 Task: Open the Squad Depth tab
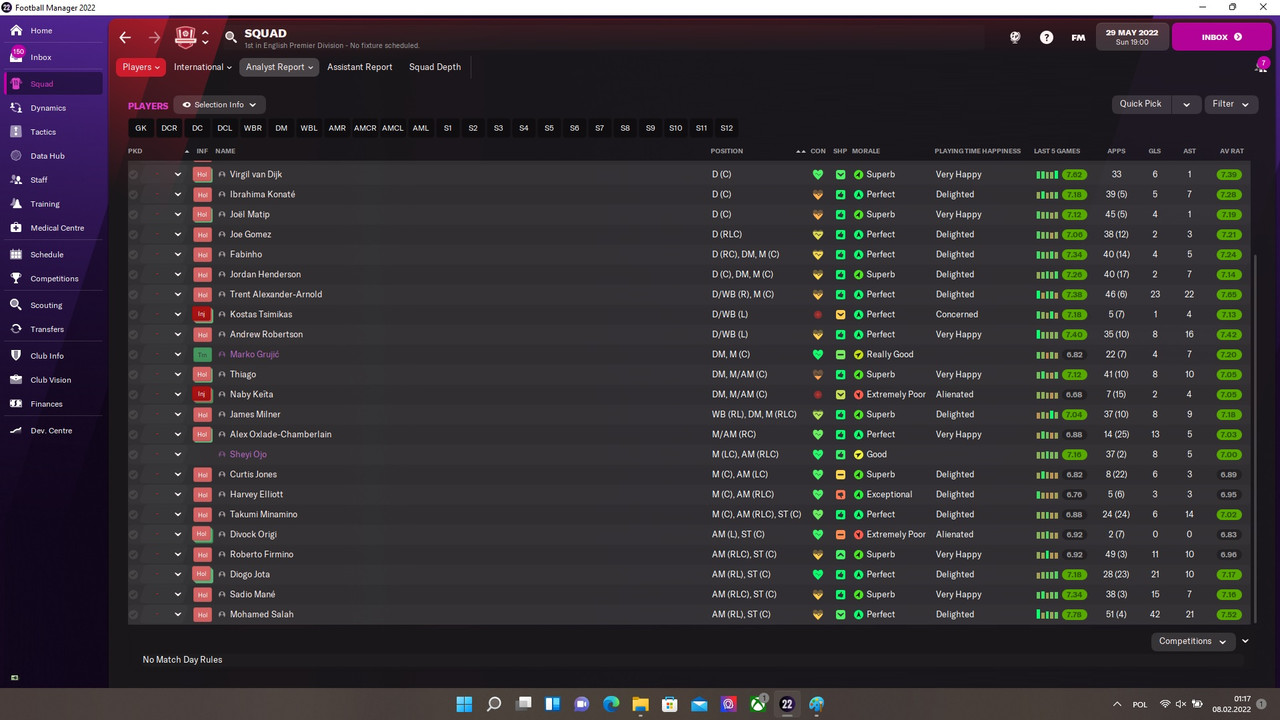pyautogui.click(x=435, y=67)
